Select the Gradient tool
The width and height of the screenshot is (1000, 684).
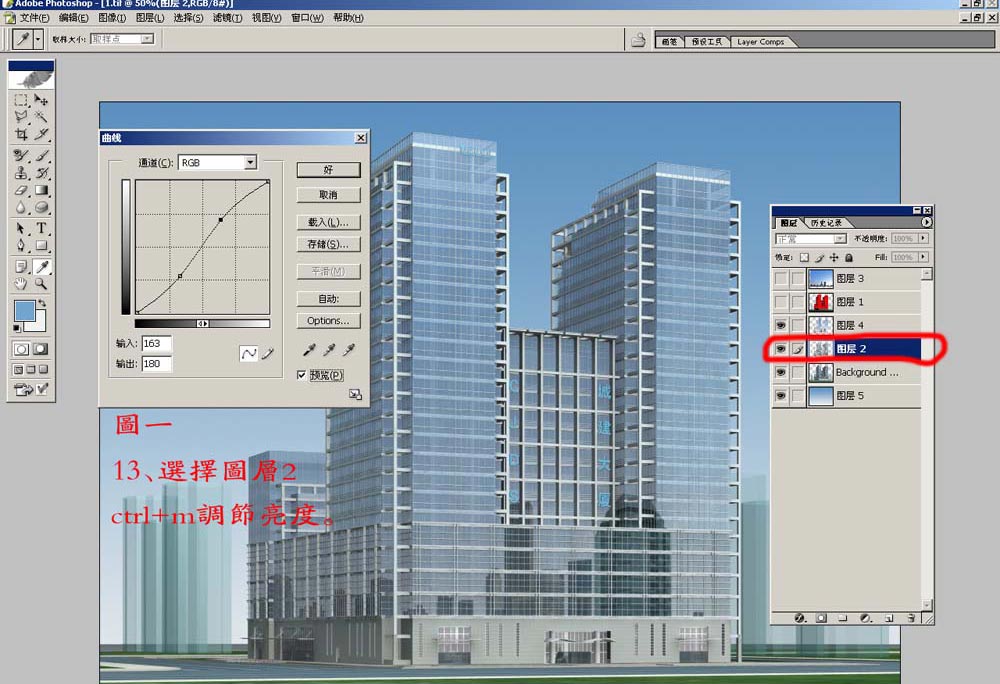click(41, 190)
